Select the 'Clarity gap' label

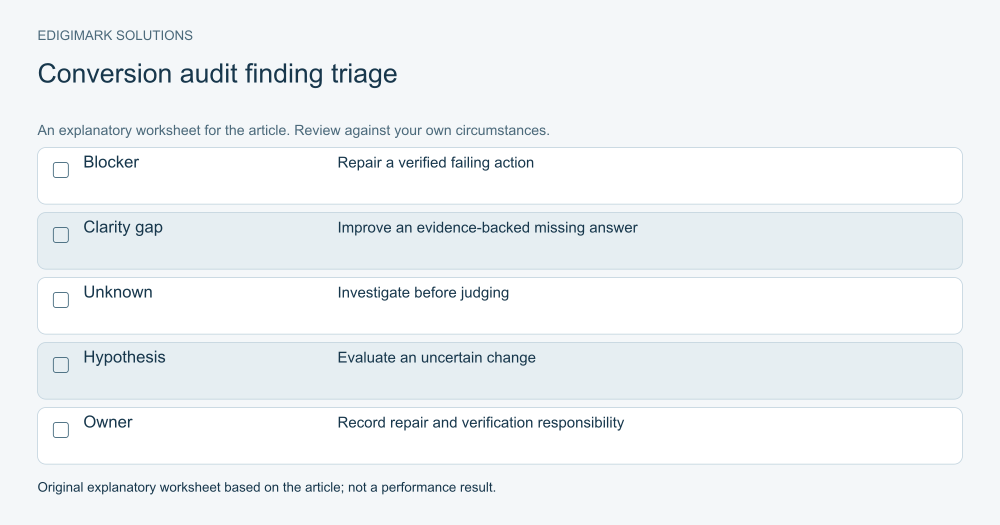[123, 228]
